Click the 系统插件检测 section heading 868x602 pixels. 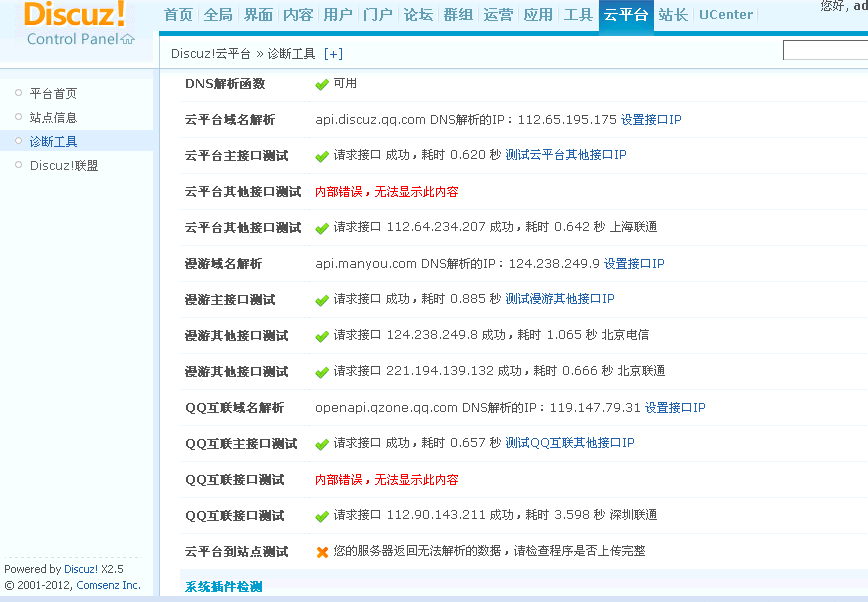click(x=224, y=586)
